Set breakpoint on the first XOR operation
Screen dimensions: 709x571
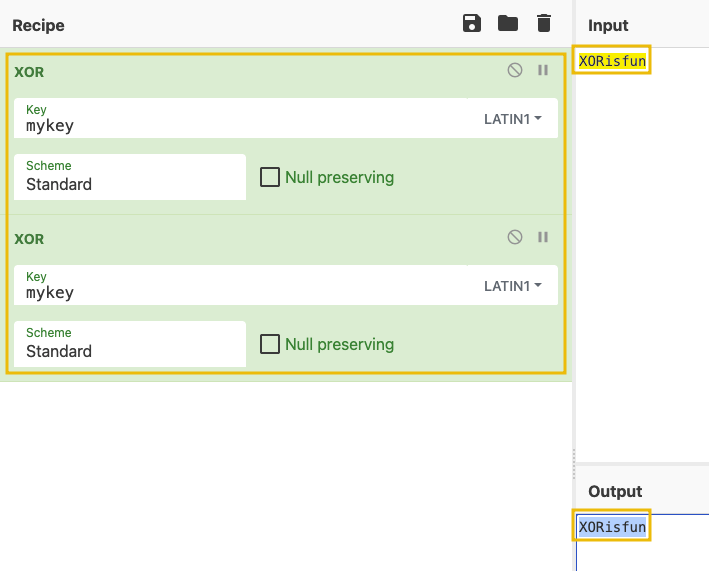[543, 70]
